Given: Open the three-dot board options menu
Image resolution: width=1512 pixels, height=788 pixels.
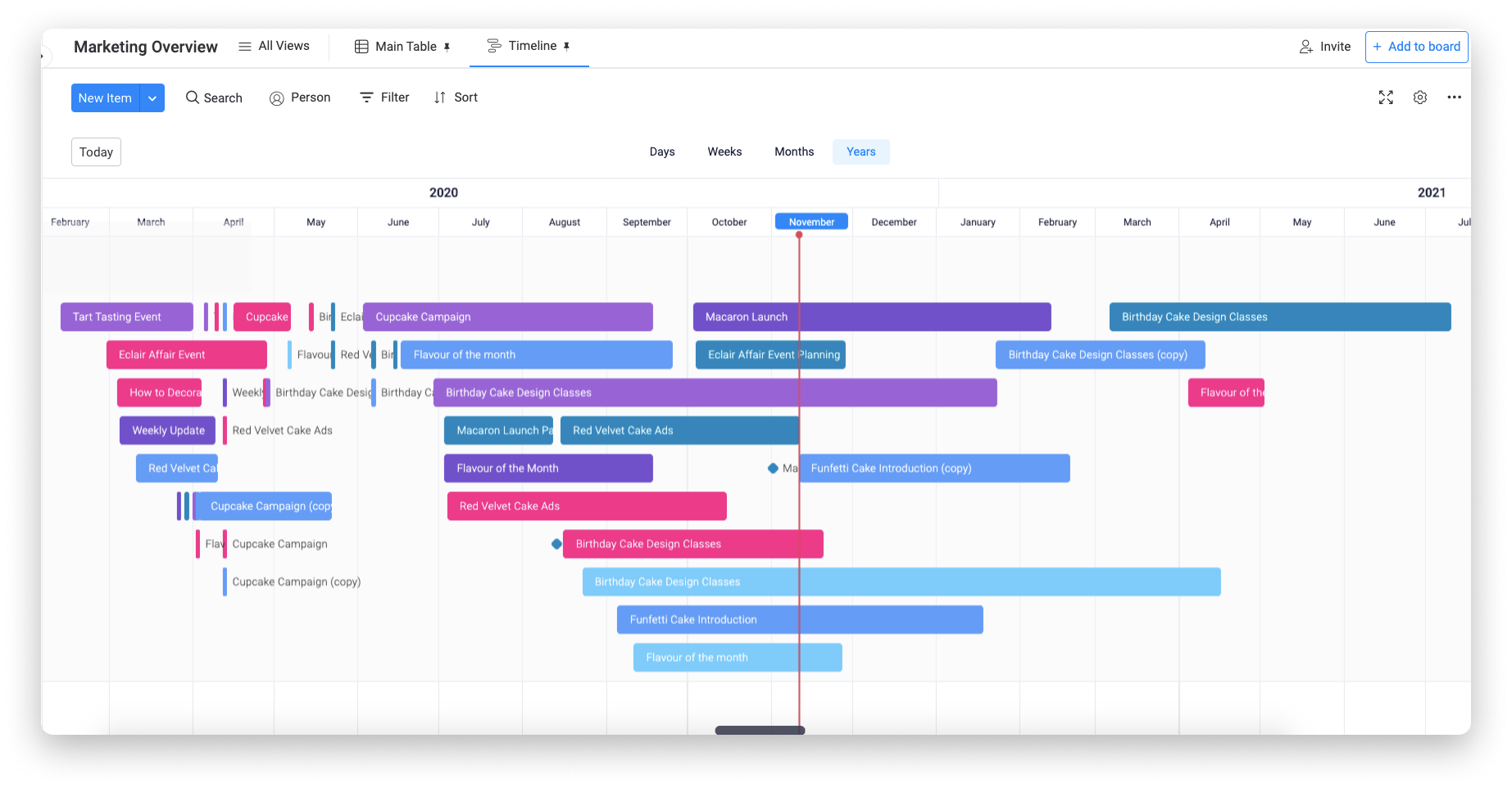Looking at the screenshot, I should (1455, 97).
